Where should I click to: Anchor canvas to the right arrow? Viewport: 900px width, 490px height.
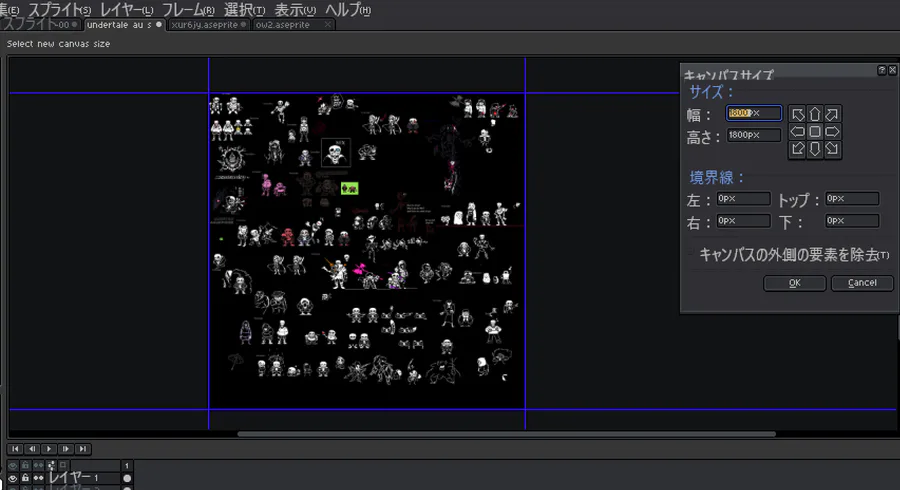point(832,131)
